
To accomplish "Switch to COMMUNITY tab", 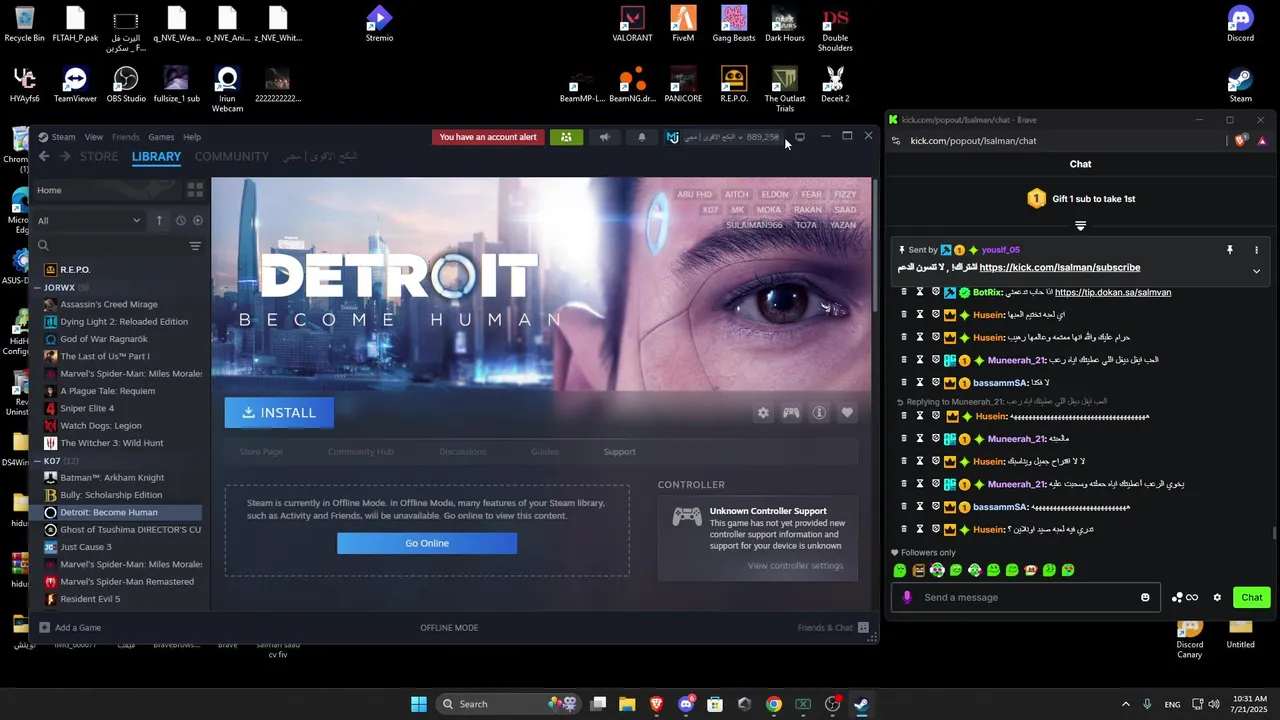I will tap(232, 157).
